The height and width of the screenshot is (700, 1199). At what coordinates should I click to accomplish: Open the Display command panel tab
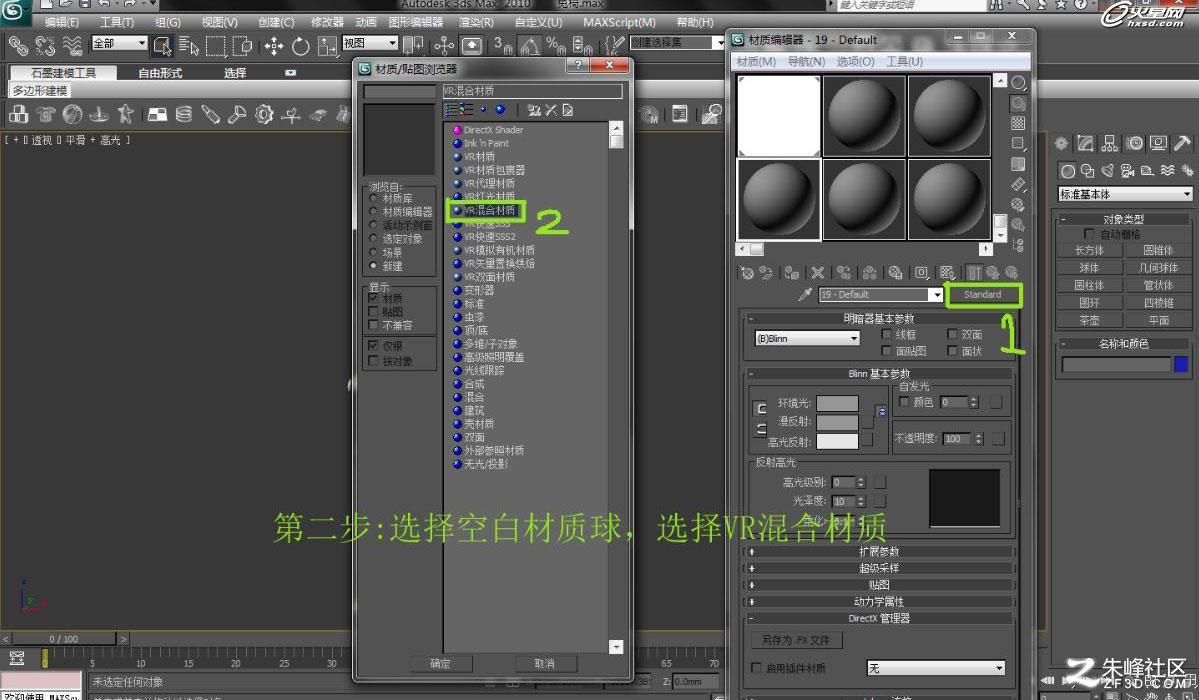tap(1158, 143)
